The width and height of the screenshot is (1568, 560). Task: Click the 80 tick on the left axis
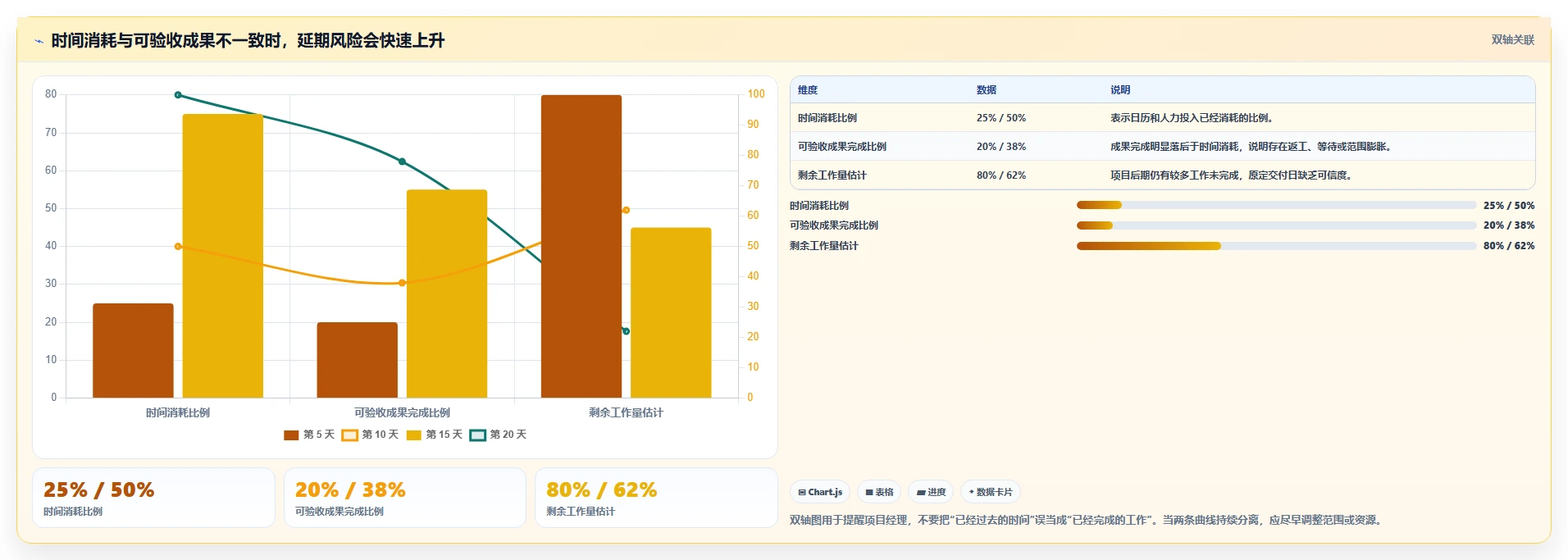pyautogui.click(x=51, y=94)
